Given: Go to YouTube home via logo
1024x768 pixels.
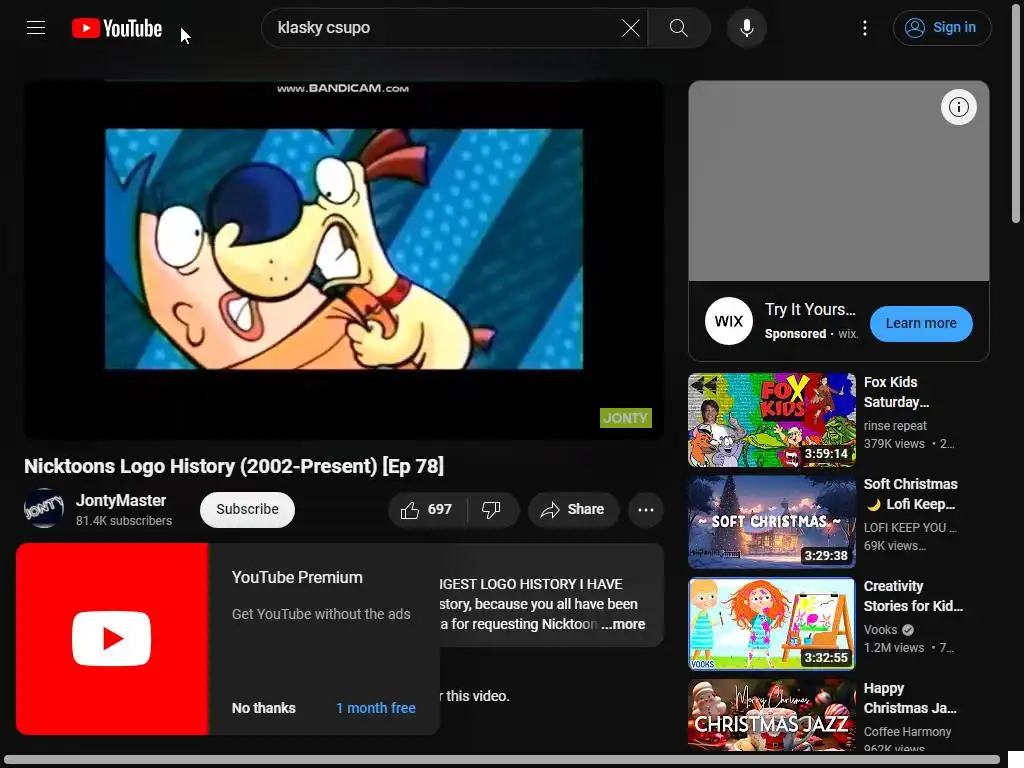Looking at the screenshot, I should [x=117, y=28].
